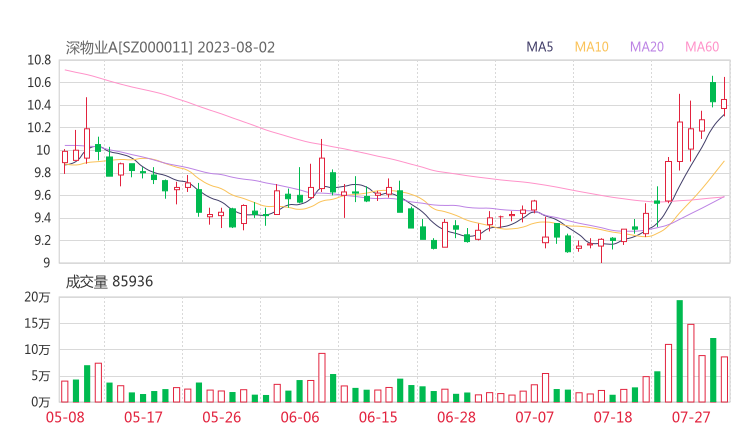Click the 07-27 date axis label
Viewport: 740px width, 440px height.
[691, 417]
